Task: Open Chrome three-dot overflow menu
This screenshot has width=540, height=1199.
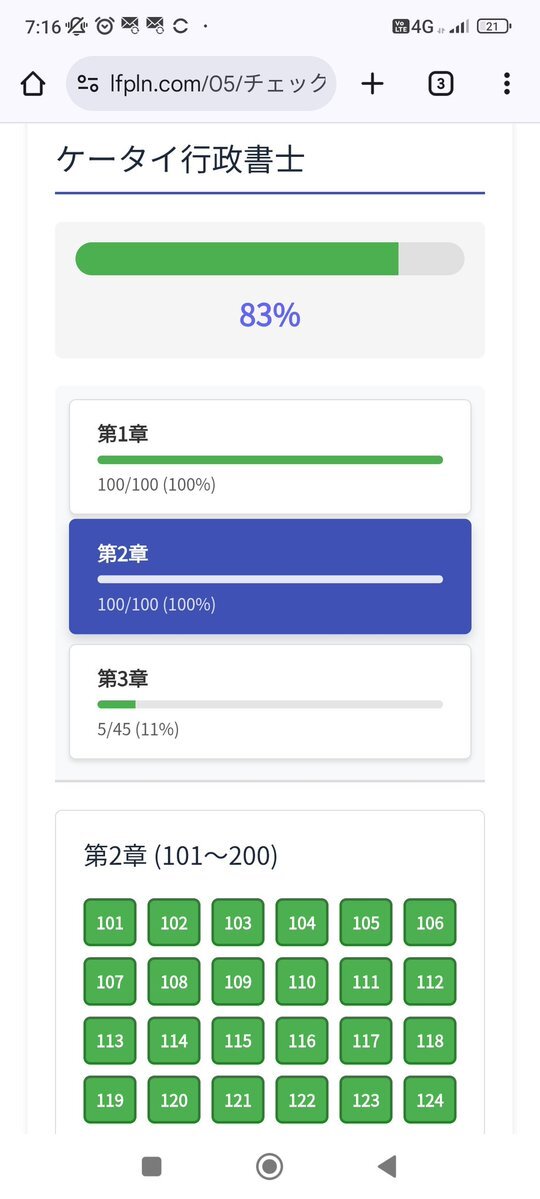Action: click(506, 84)
